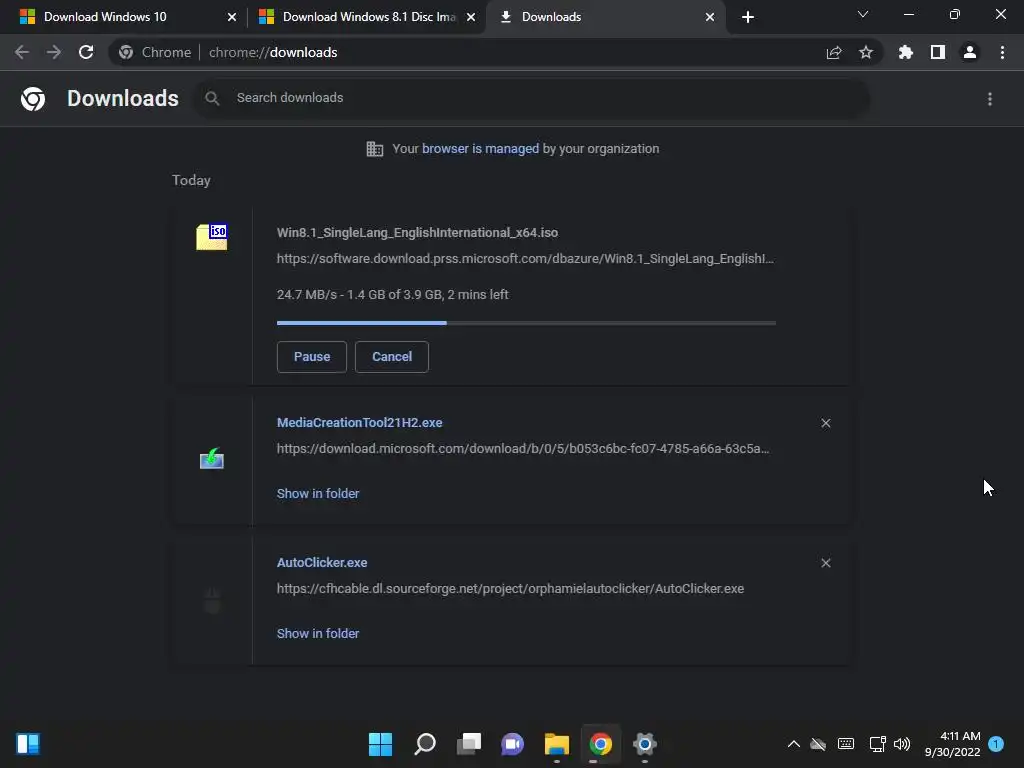Click the managed organization building icon
Screen dimensions: 1024x768
(375, 149)
